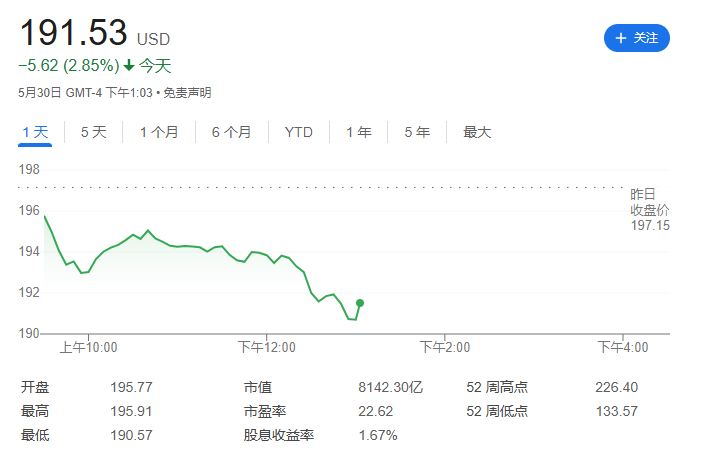
Task: Click the 52 周高点 value 226.40
Action: (x=616, y=387)
